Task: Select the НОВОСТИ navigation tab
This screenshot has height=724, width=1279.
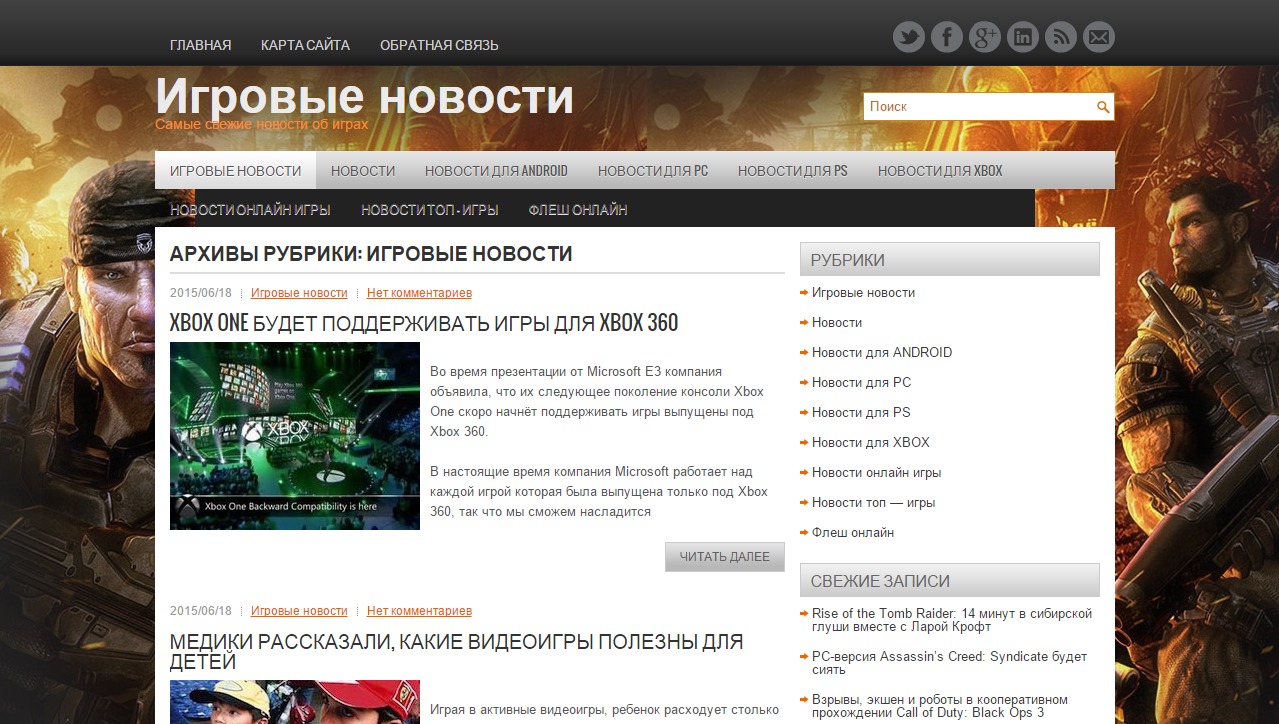Action: pyautogui.click(x=363, y=170)
